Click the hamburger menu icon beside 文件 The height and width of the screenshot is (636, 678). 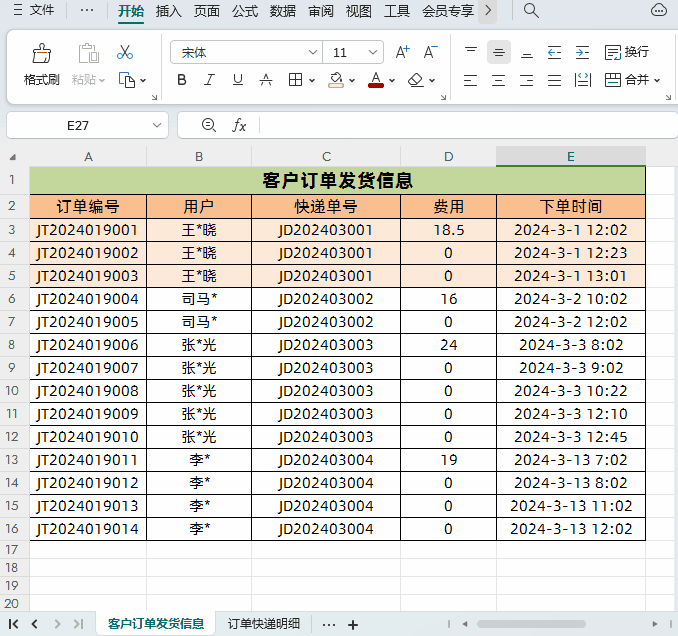[18, 10]
